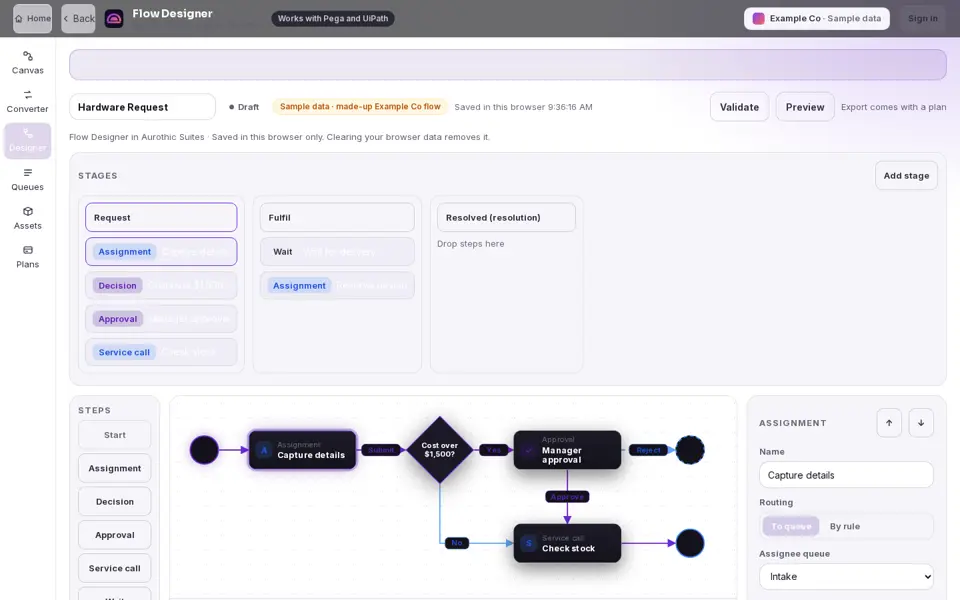Click the Back button

[x=78, y=18]
